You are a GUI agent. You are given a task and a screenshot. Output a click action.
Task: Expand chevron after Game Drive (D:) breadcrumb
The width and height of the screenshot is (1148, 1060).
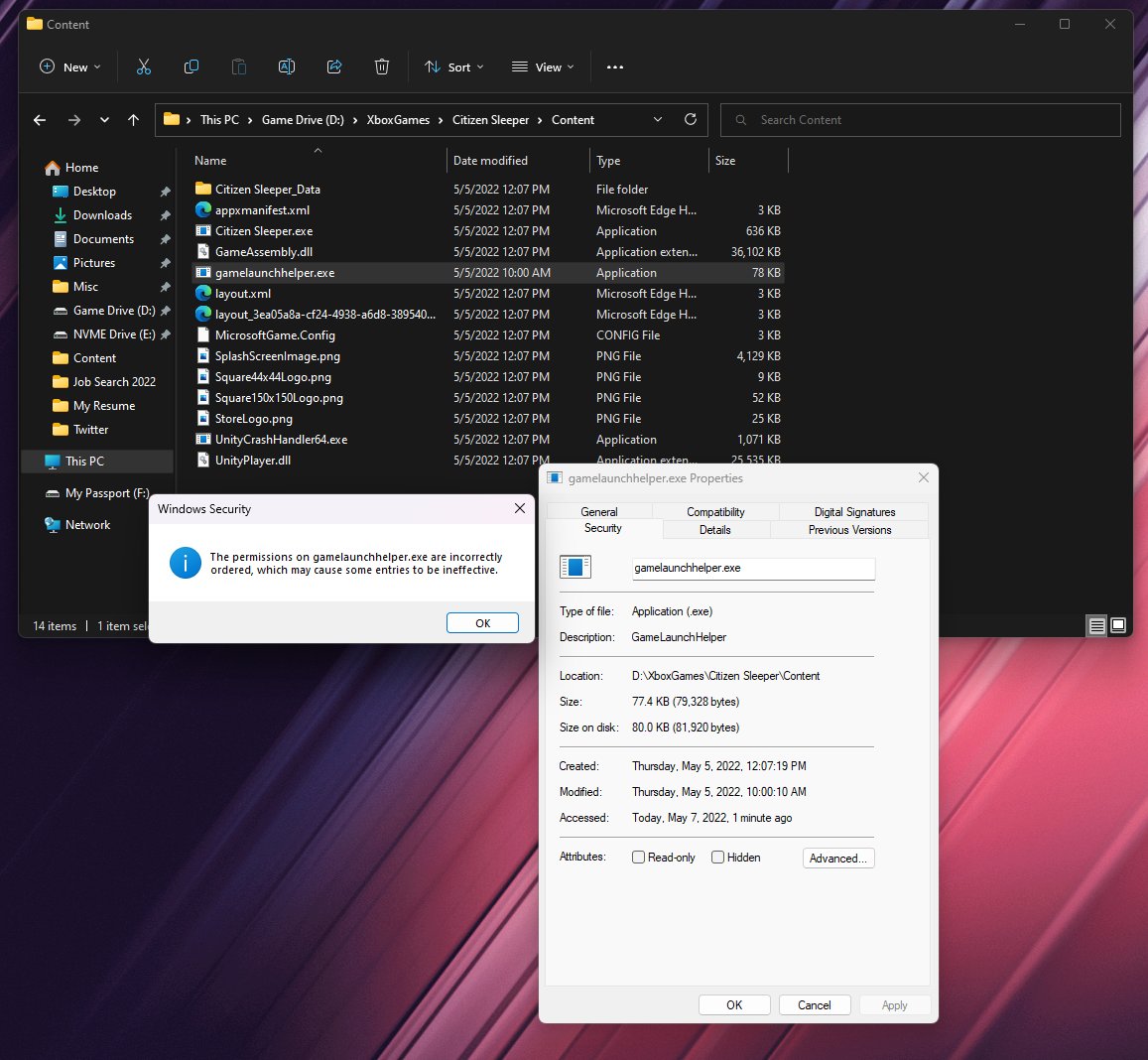[355, 120]
